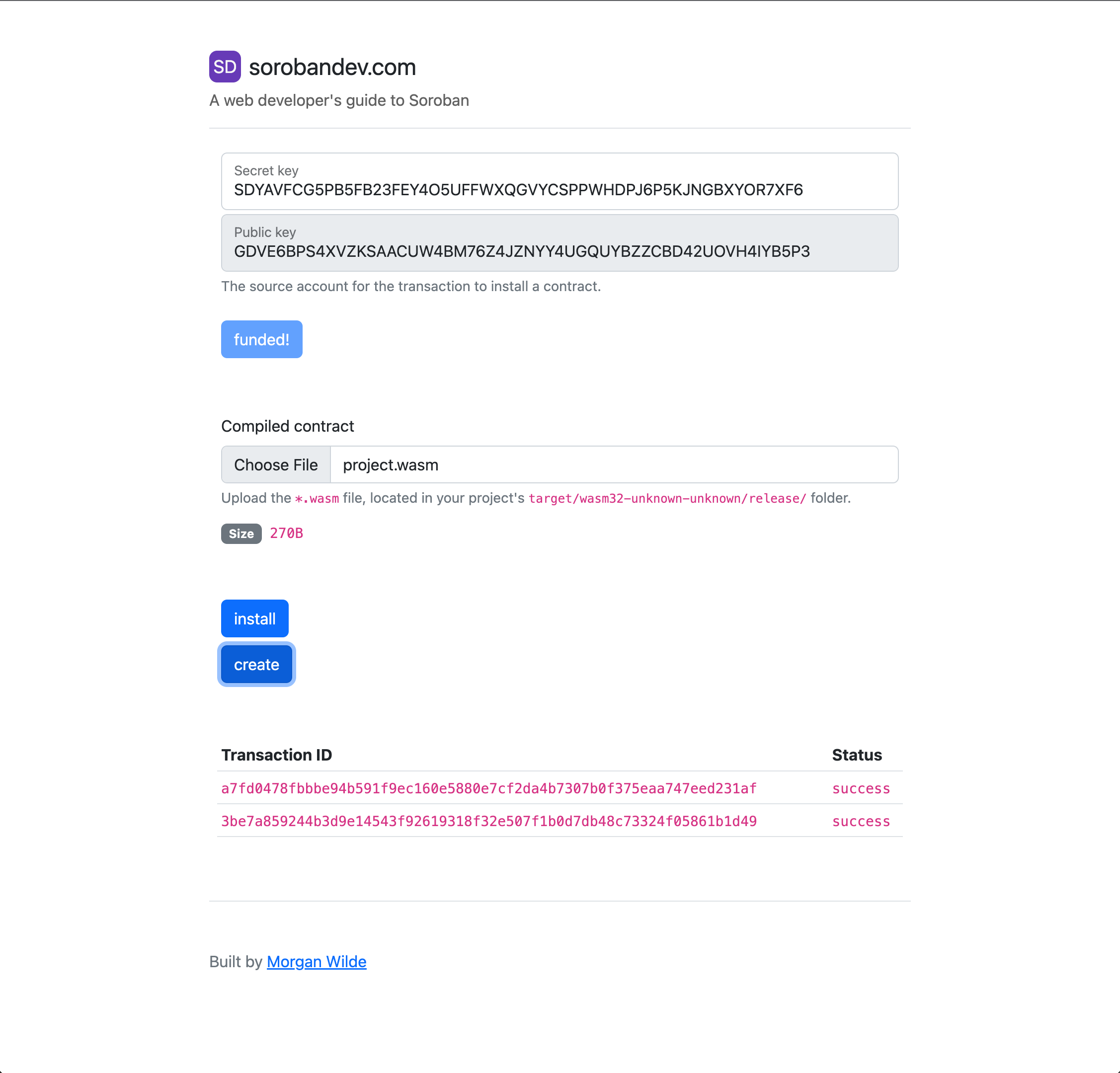This screenshot has height=1073, width=1120.
Task: Click the Status column header
Action: pos(857,754)
